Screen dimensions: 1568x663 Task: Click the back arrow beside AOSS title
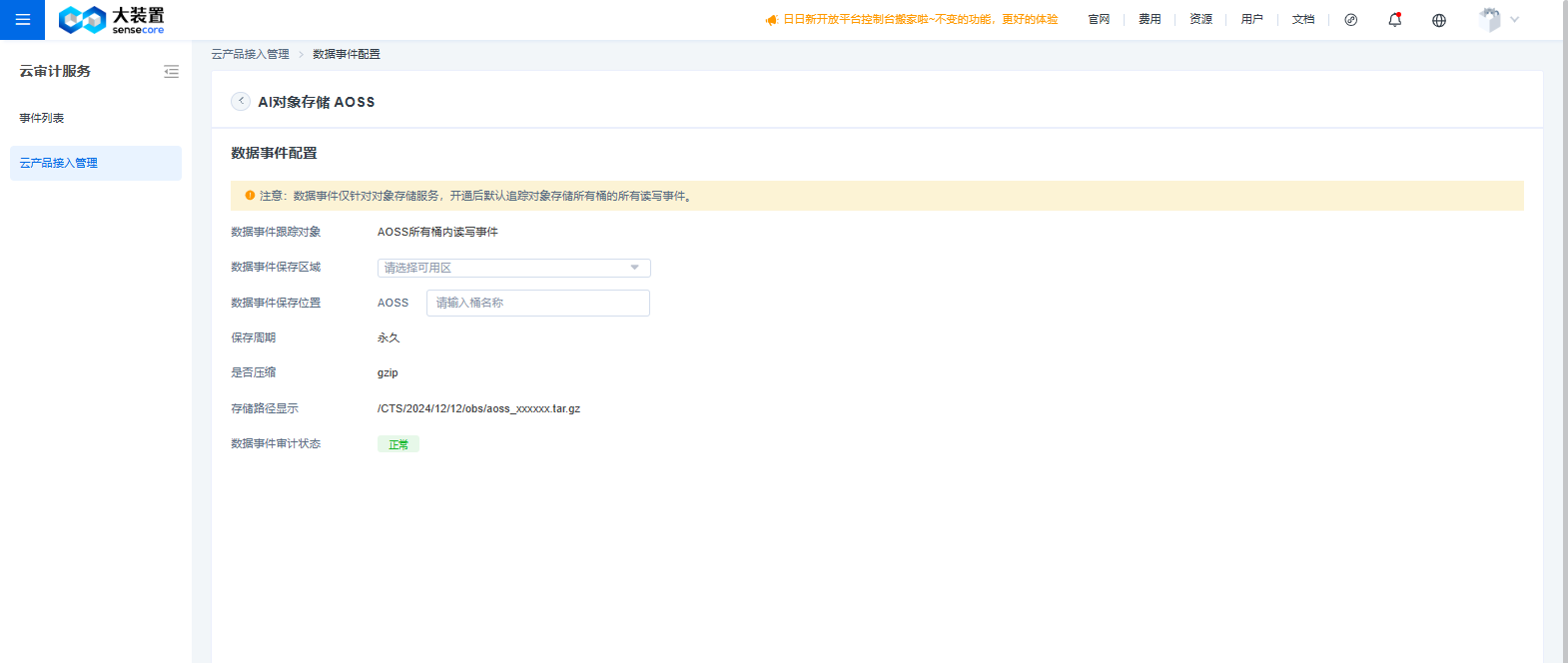pos(241,101)
